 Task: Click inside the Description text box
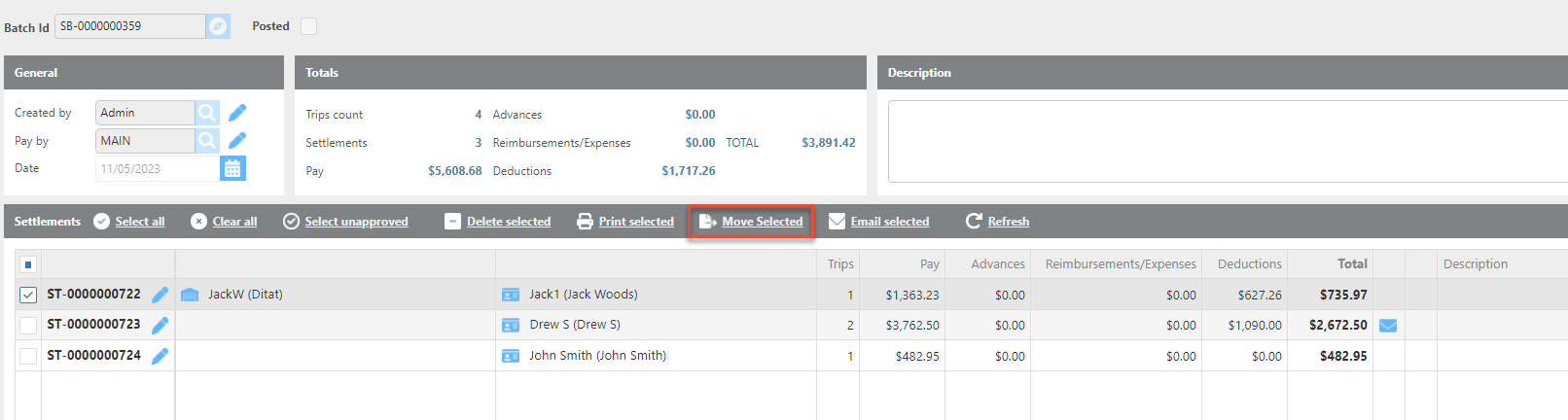(x=1226, y=141)
